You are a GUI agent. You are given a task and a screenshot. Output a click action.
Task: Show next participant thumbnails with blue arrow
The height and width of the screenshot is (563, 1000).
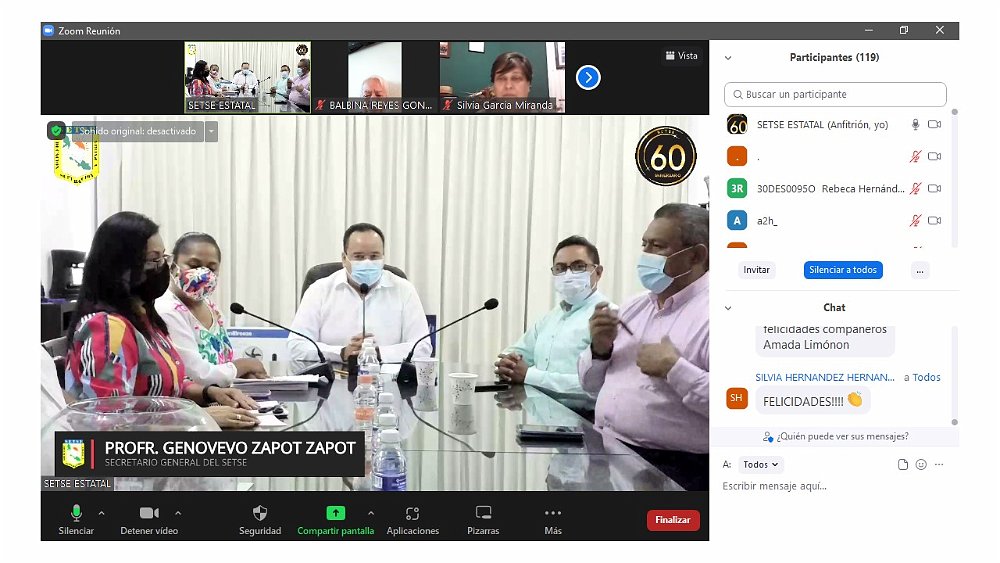[588, 77]
